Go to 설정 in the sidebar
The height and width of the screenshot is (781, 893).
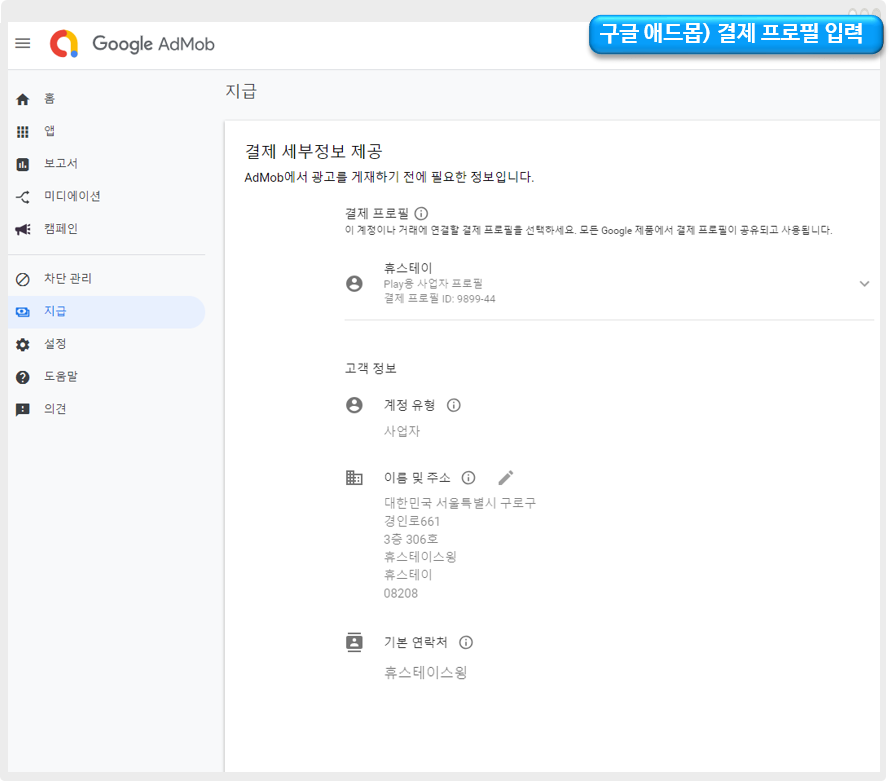tap(55, 344)
